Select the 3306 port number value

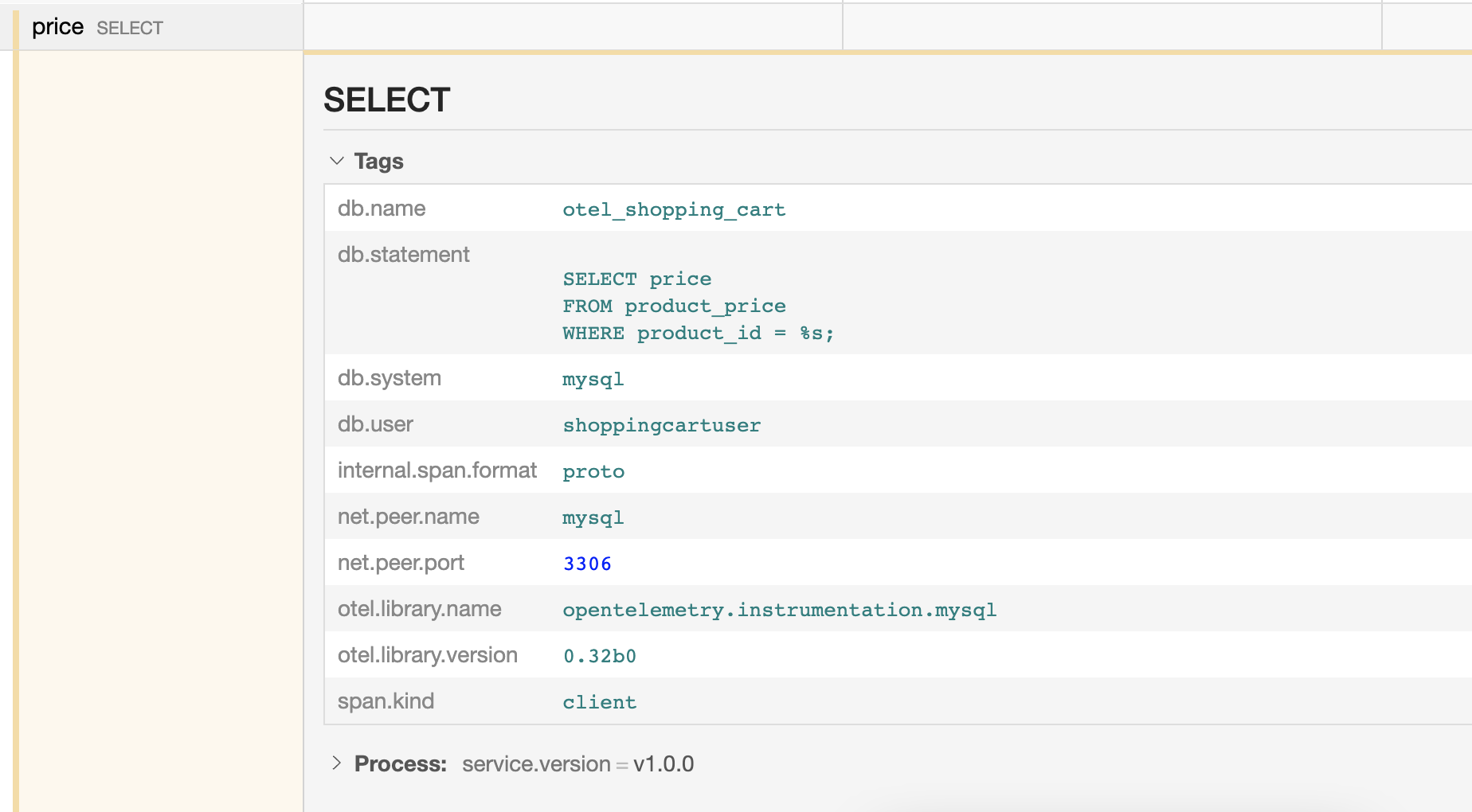pyautogui.click(x=587, y=564)
